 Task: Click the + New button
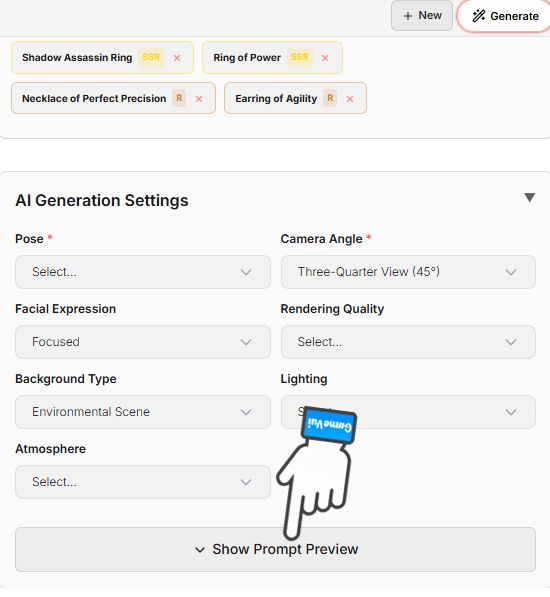(x=422, y=16)
